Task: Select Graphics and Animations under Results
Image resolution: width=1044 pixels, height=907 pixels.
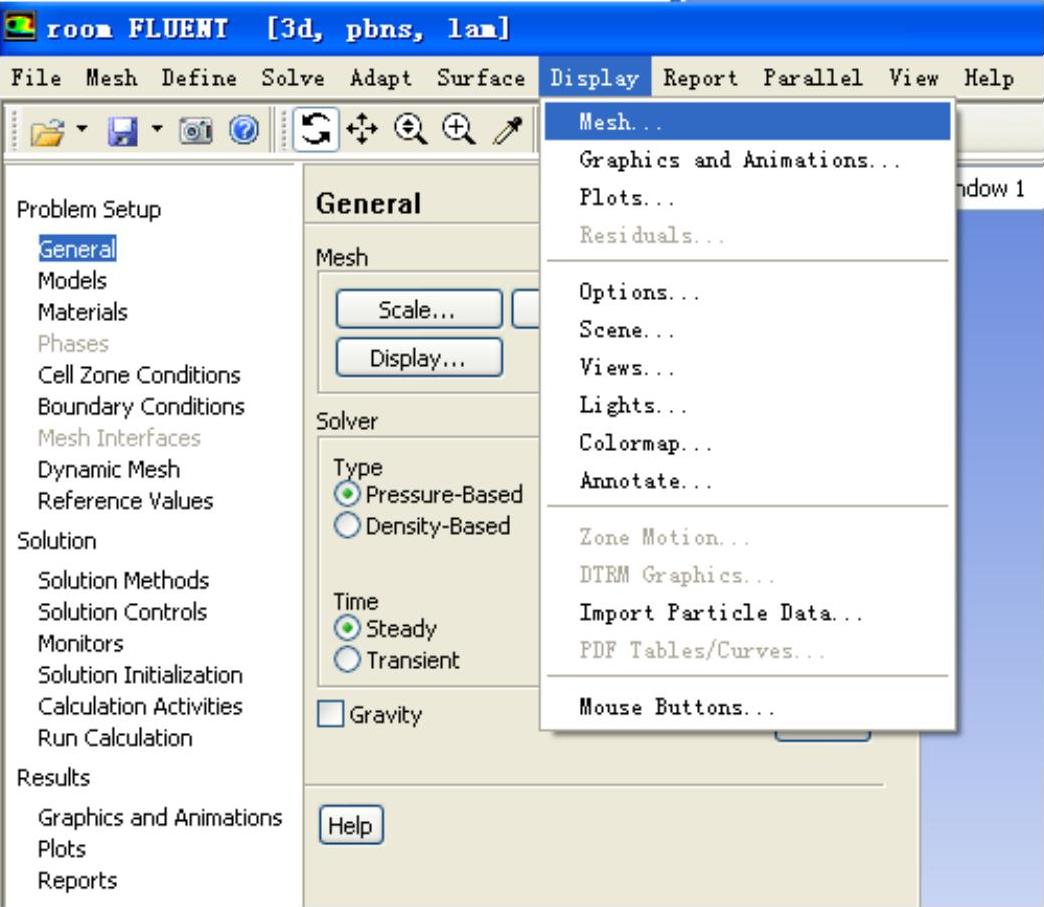Action: pos(160,817)
